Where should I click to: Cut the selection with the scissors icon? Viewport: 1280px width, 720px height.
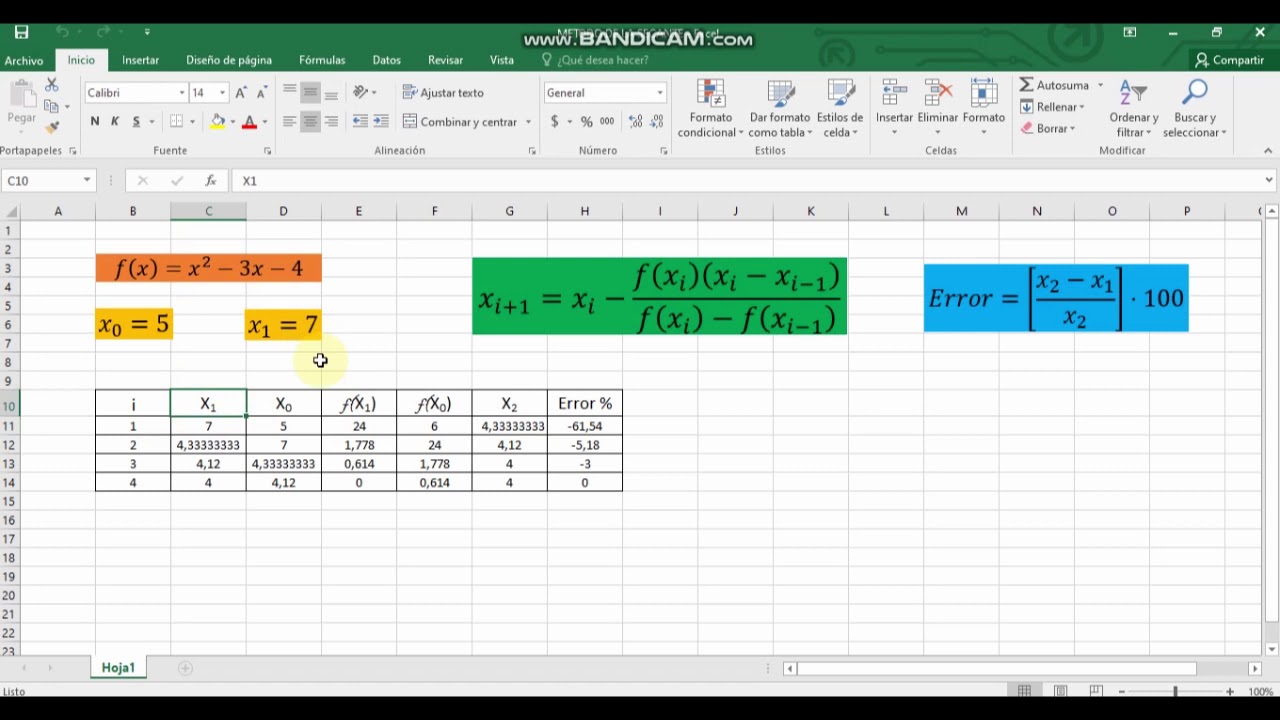51,87
